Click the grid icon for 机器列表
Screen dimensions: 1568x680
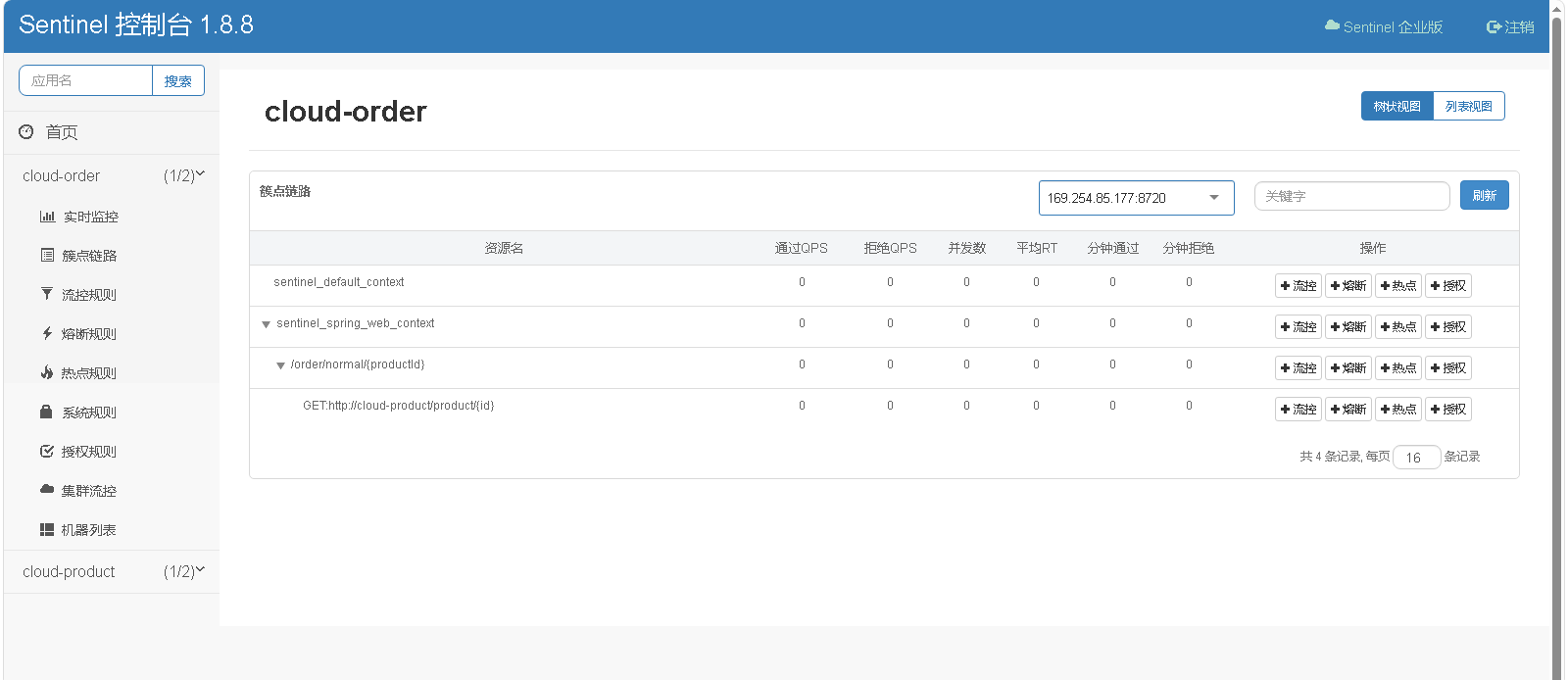(x=47, y=529)
